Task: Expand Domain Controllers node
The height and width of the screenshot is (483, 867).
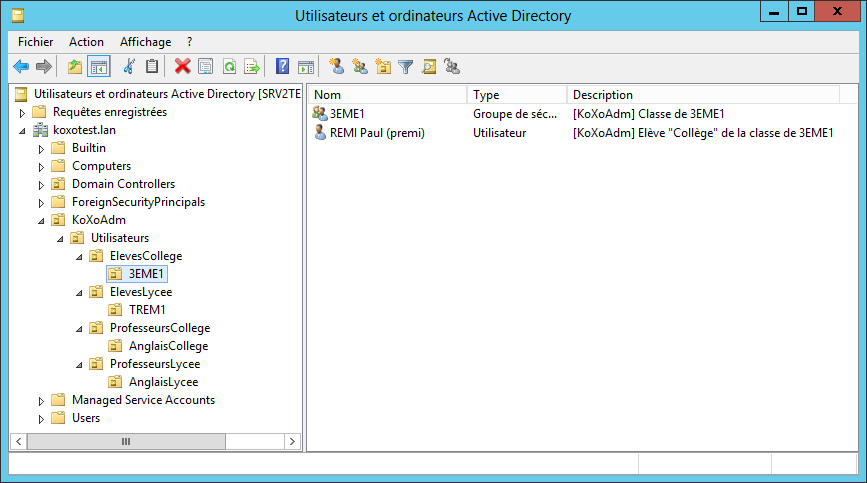Action: [41, 185]
